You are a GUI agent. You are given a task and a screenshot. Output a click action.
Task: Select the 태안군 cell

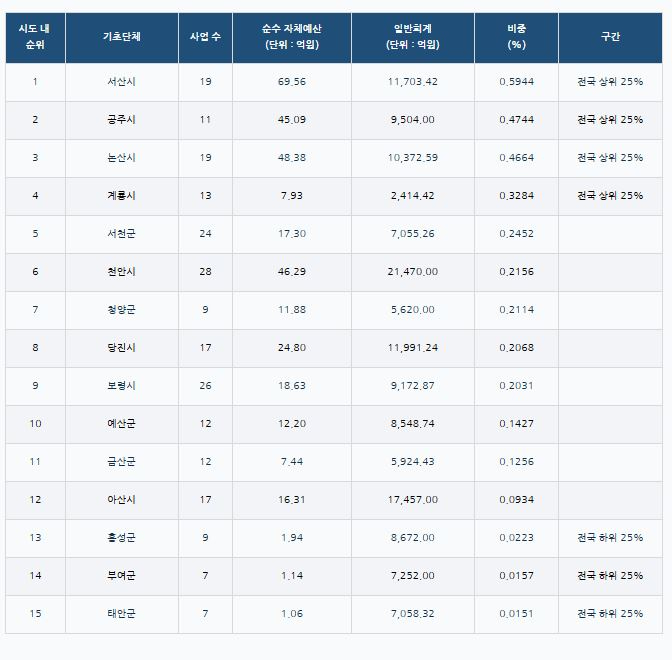[x=122, y=614]
